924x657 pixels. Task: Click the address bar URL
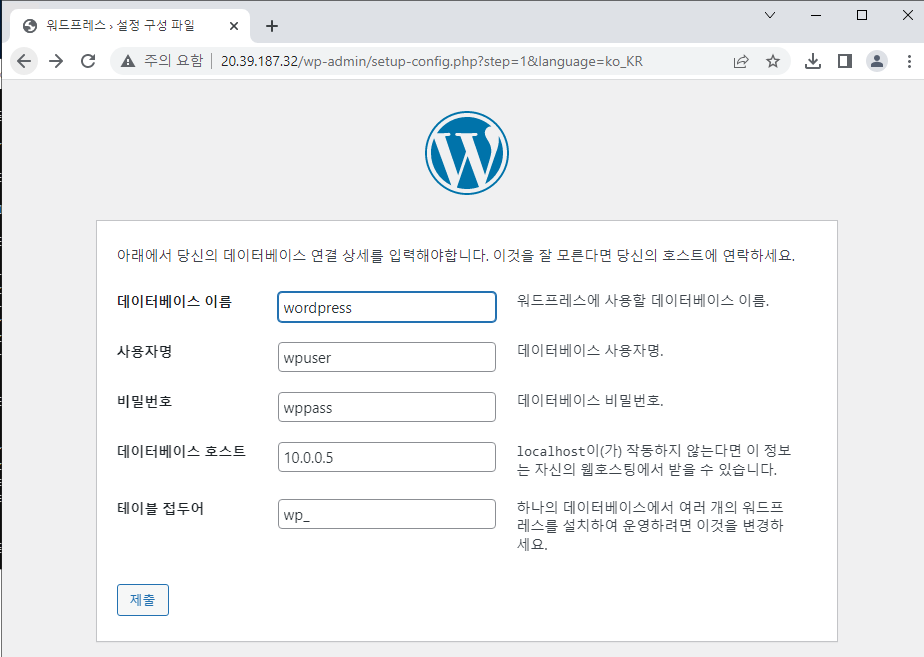click(431, 61)
